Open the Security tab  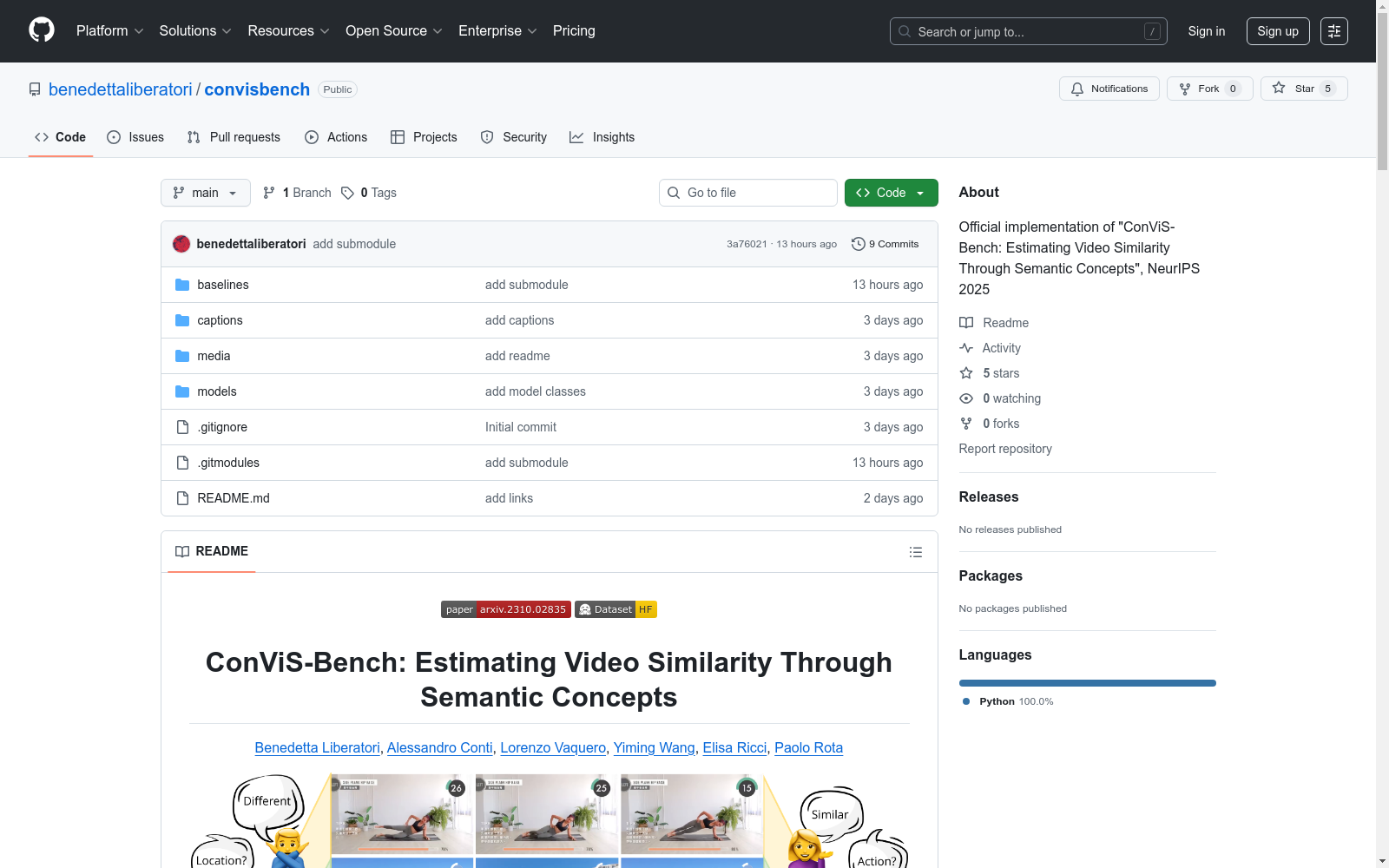click(514, 137)
